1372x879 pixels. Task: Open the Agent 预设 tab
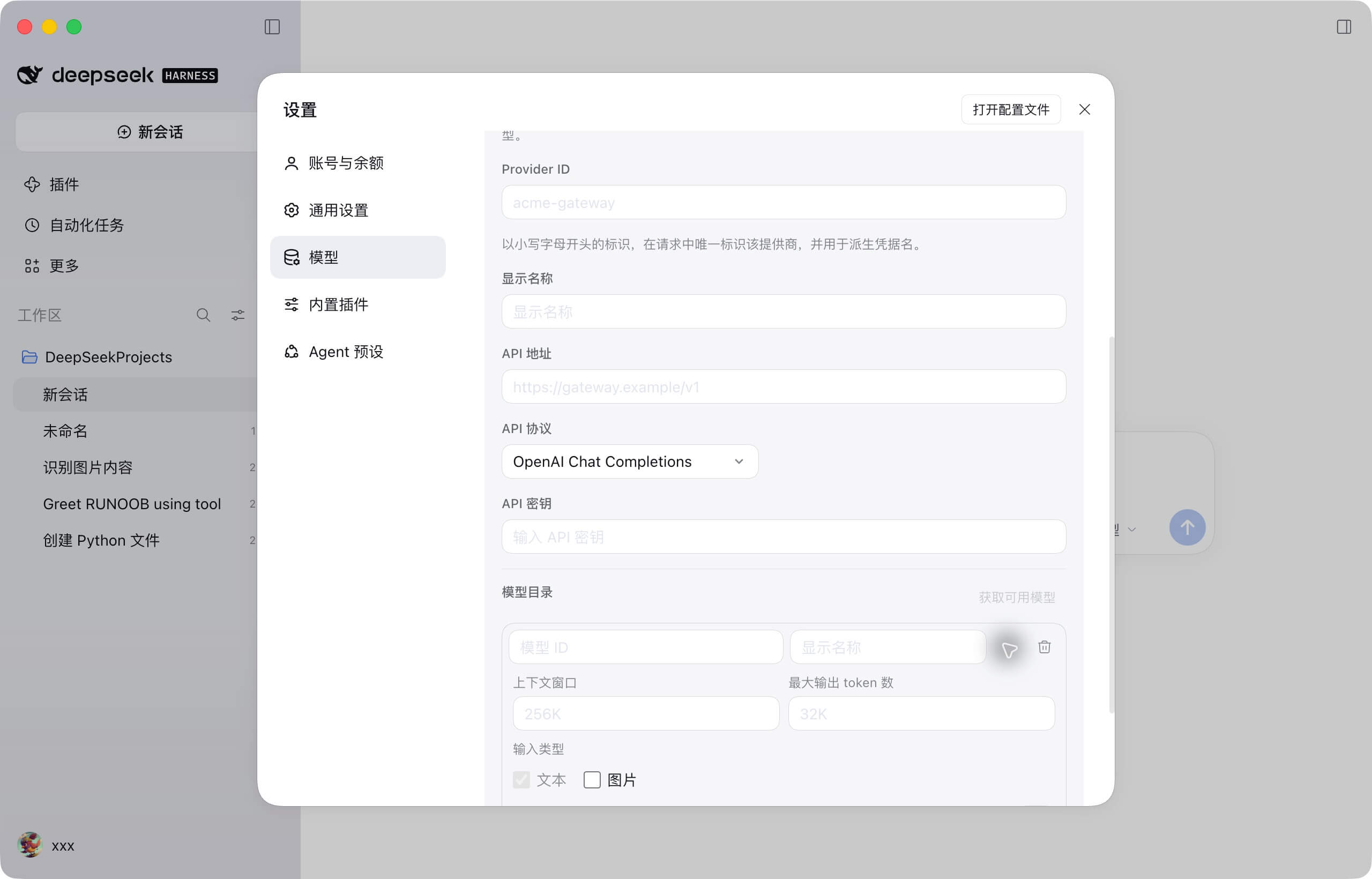pos(358,352)
